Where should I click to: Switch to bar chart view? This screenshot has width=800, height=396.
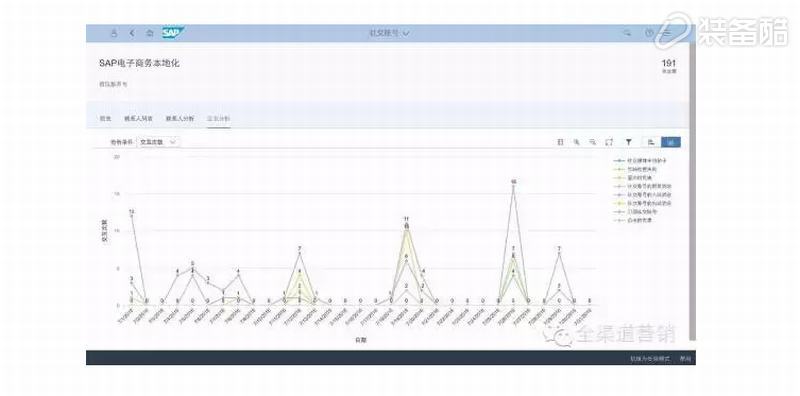[652, 142]
